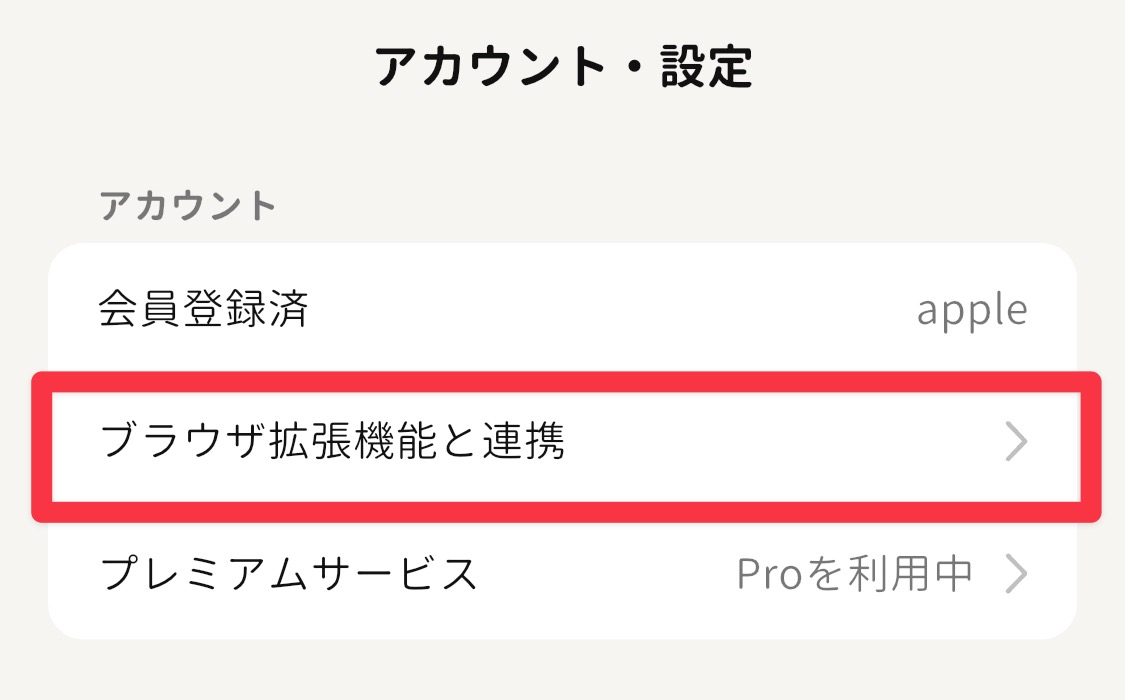The height and width of the screenshot is (700, 1125).
Task: Open the プレミアムサービス row
Action: (x=560, y=574)
